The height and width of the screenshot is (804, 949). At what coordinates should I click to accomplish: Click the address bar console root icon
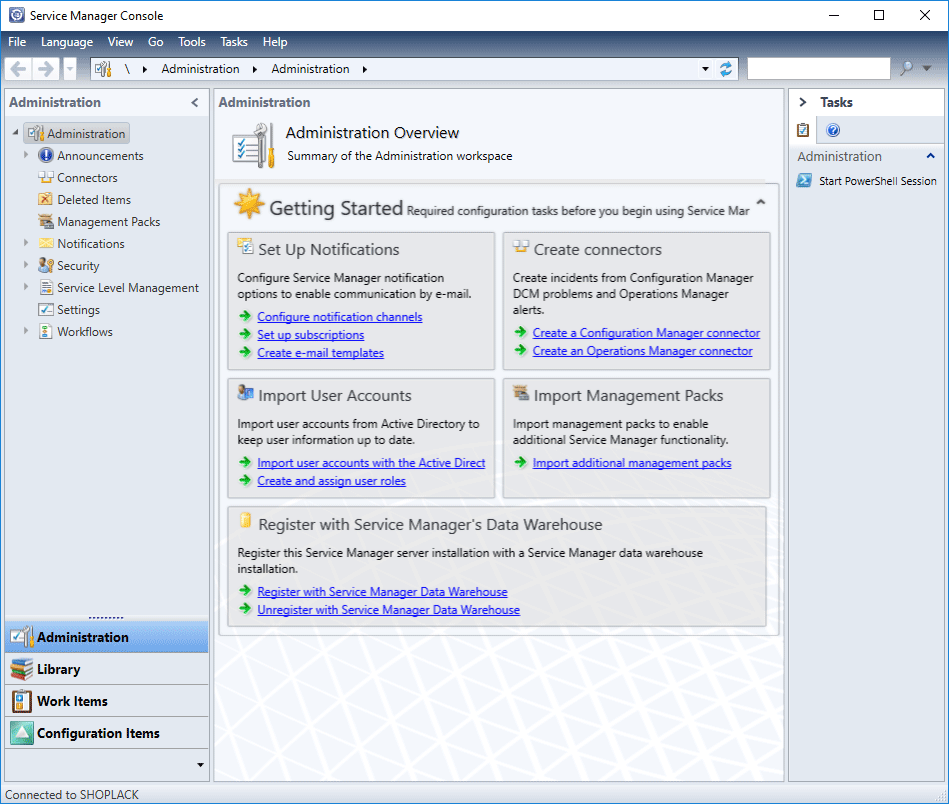(103, 69)
